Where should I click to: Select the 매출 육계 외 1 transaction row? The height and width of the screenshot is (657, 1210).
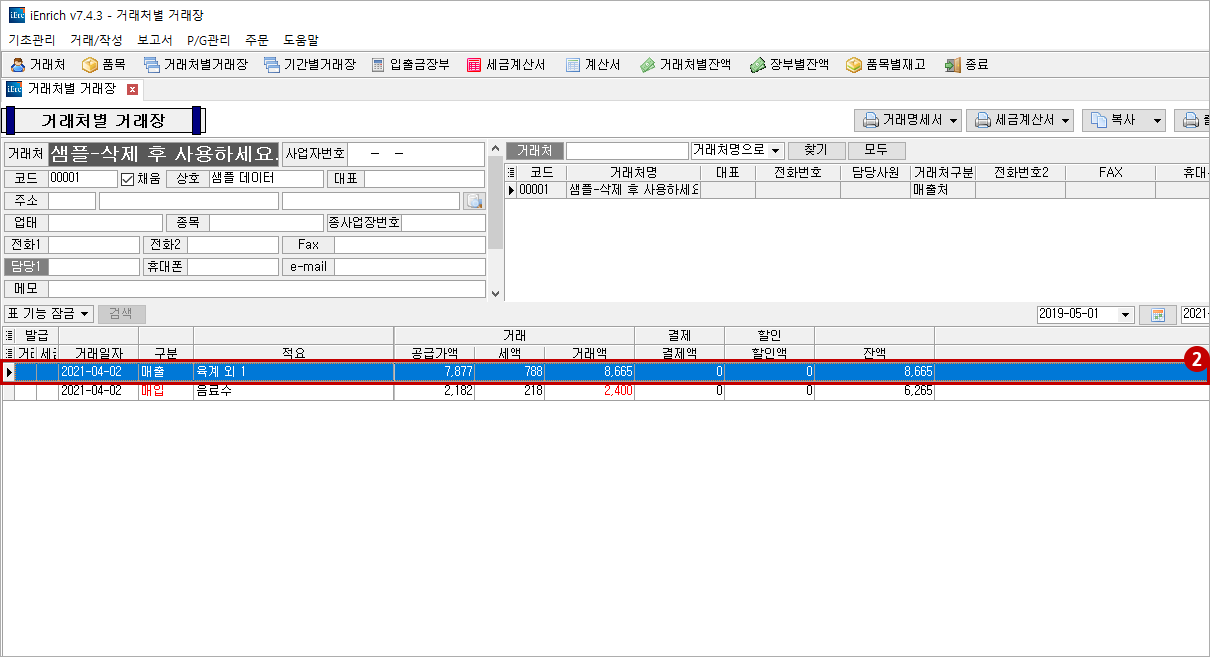(604, 372)
